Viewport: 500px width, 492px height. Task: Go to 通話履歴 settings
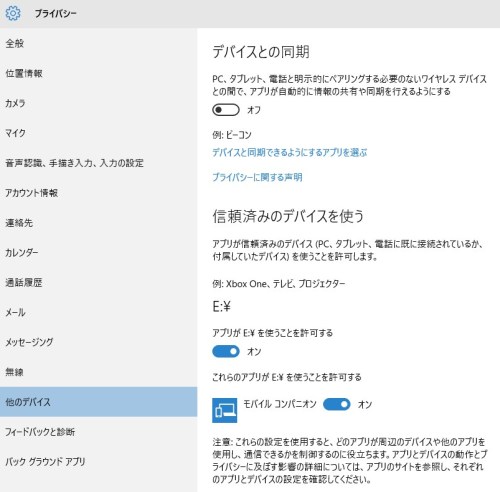98,283
